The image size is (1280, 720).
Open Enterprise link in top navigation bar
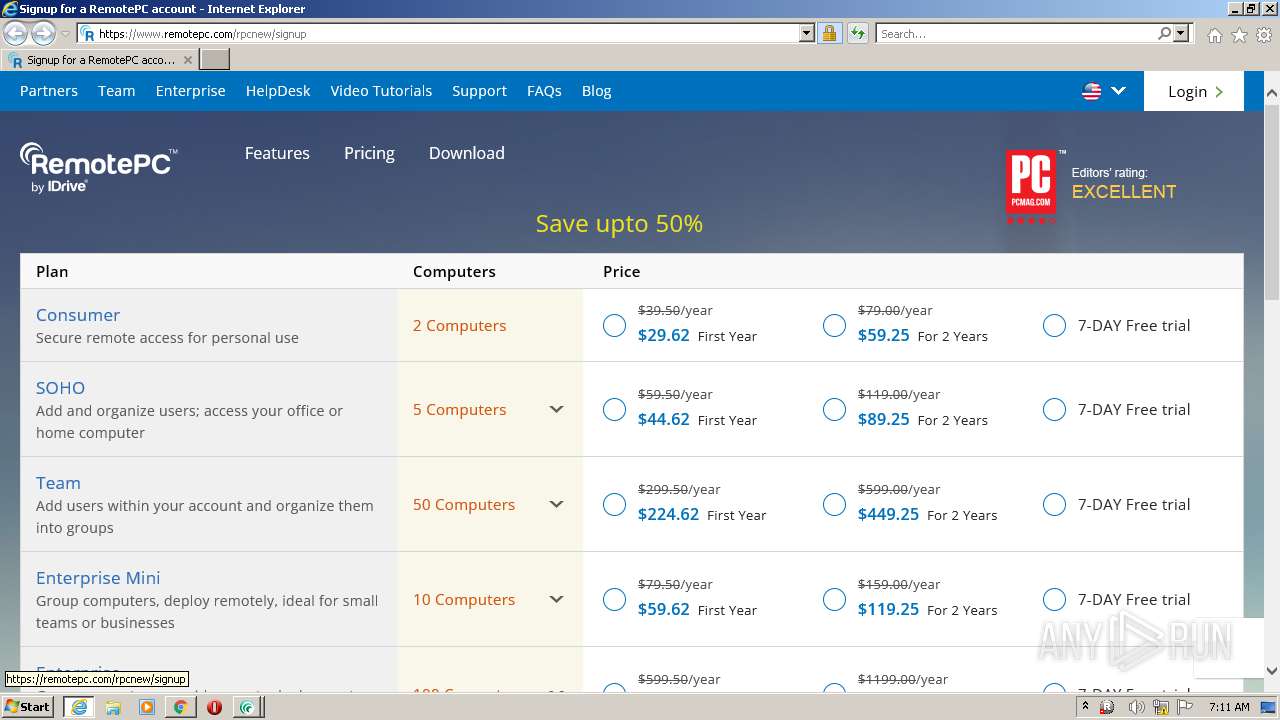click(x=190, y=91)
